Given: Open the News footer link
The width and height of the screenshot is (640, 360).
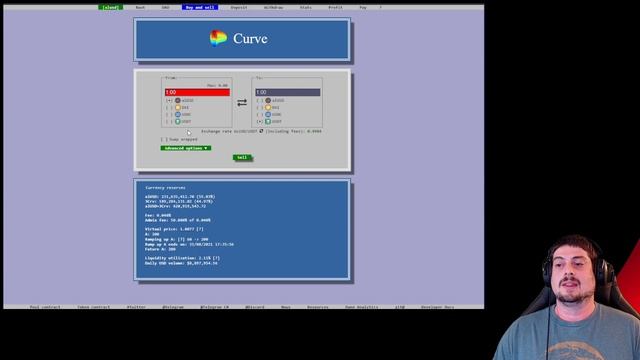Looking at the screenshot, I should pyautogui.click(x=286, y=307).
